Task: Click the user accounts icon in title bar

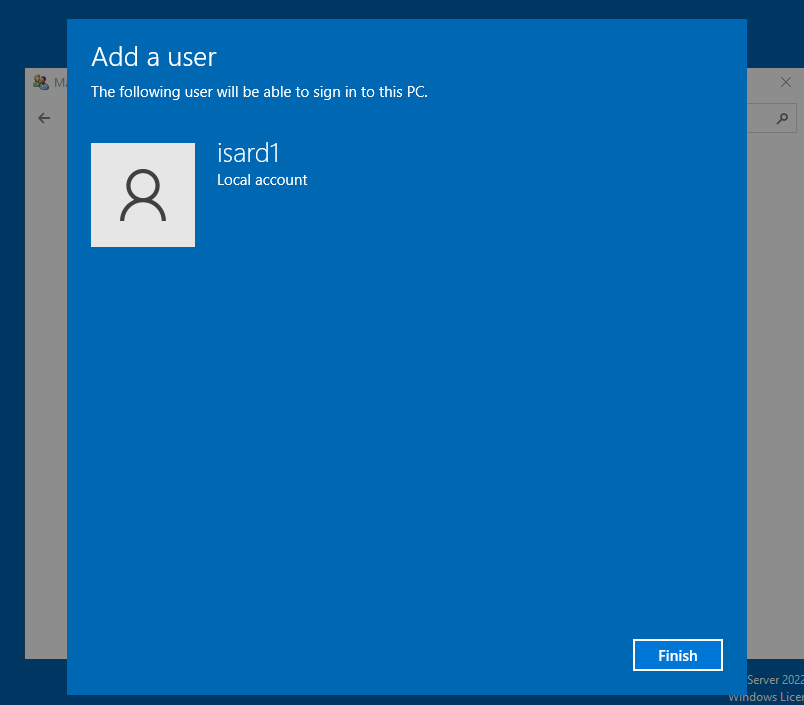Action: (x=41, y=82)
